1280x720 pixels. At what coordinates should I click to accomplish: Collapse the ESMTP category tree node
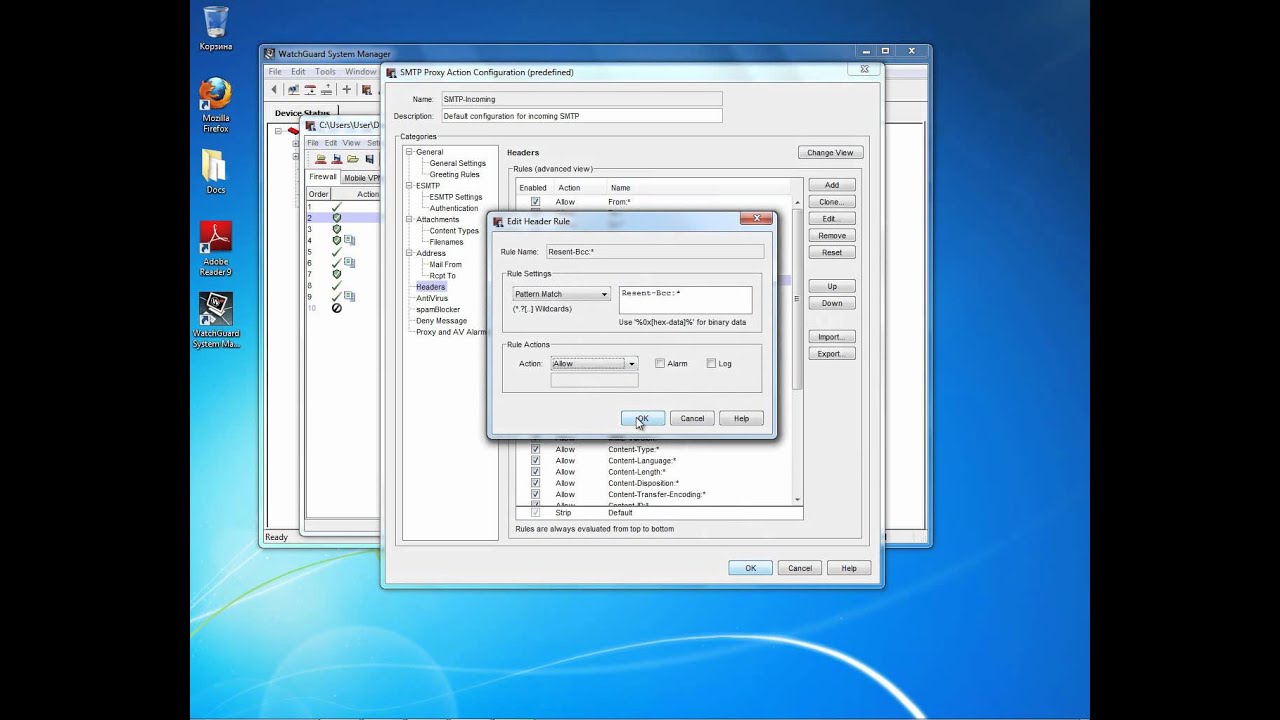coord(409,186)
